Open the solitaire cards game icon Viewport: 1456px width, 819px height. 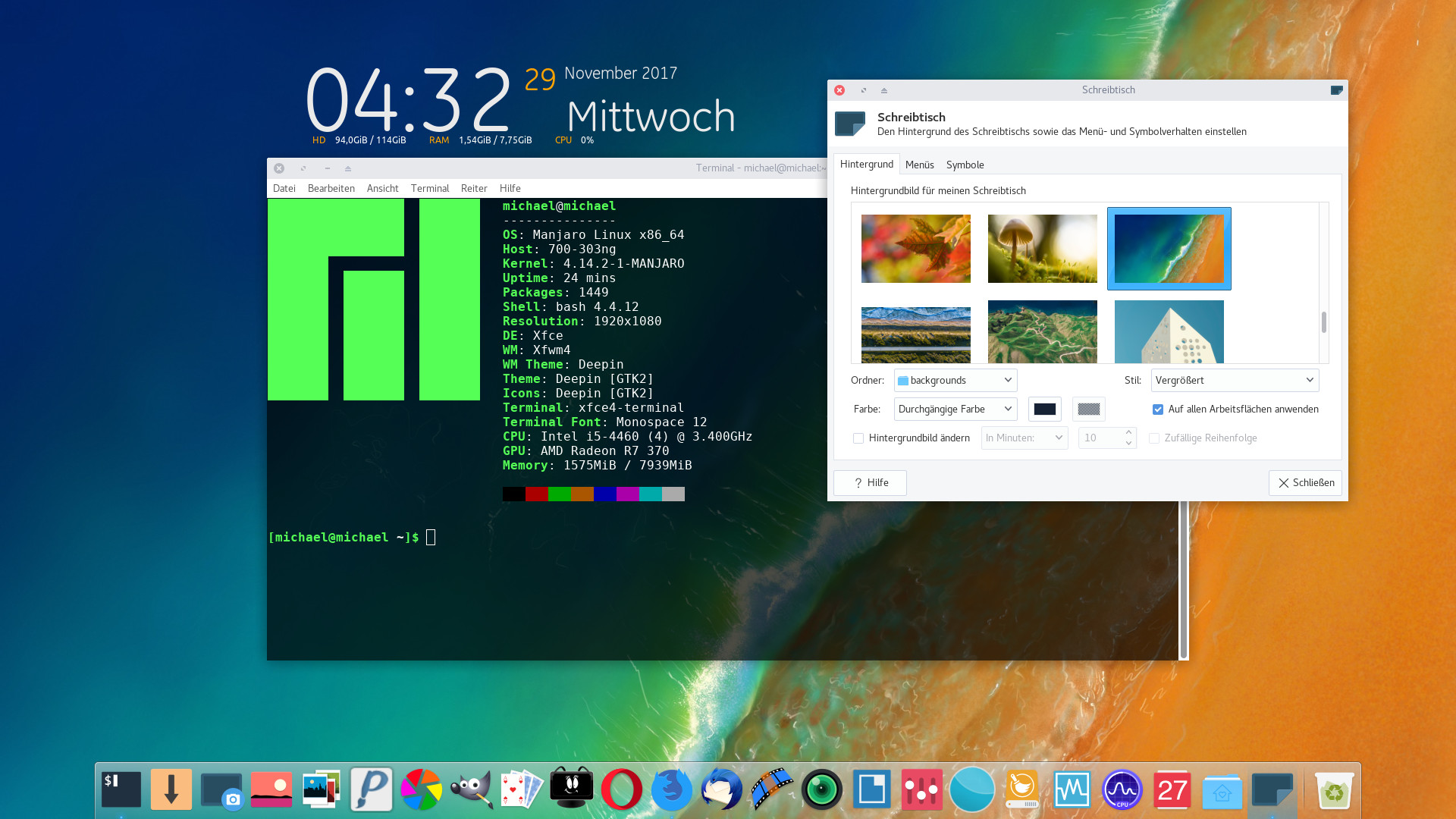coord(522,789)
